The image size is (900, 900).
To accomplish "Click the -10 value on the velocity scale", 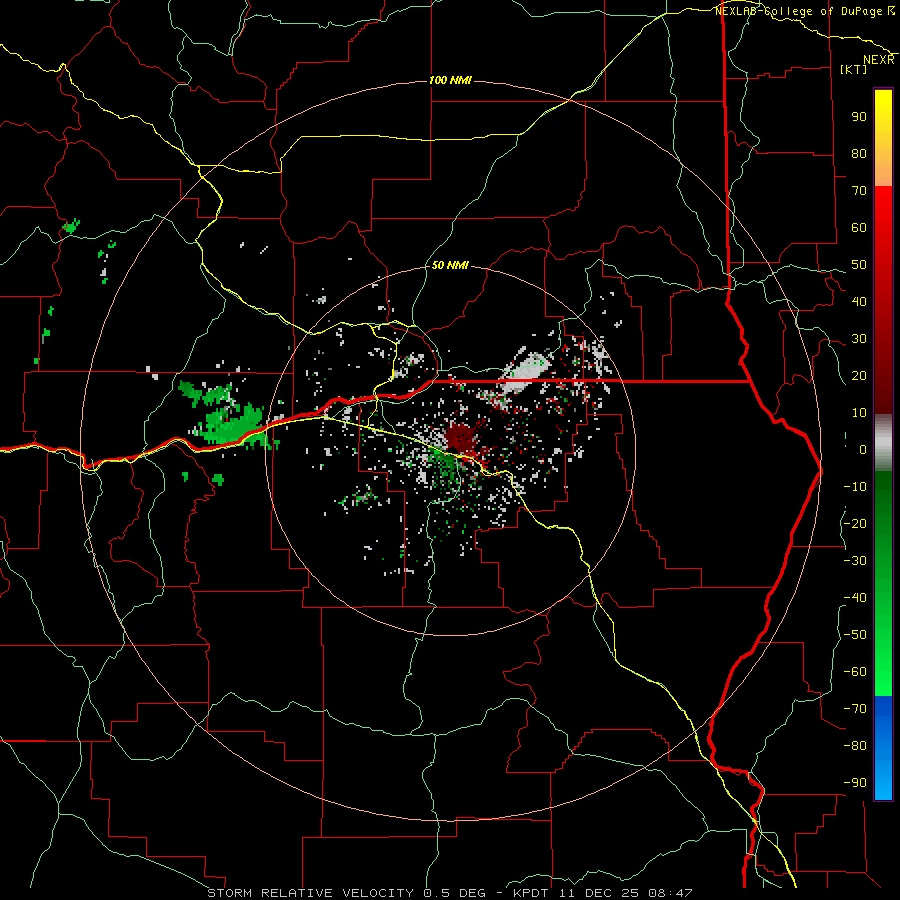I will [855, 487].
